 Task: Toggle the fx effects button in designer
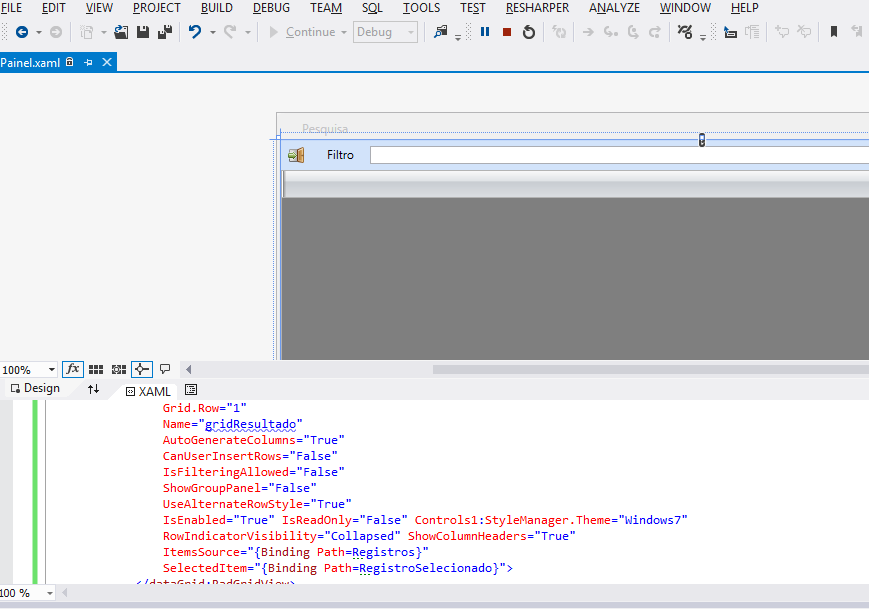[73, 369]
